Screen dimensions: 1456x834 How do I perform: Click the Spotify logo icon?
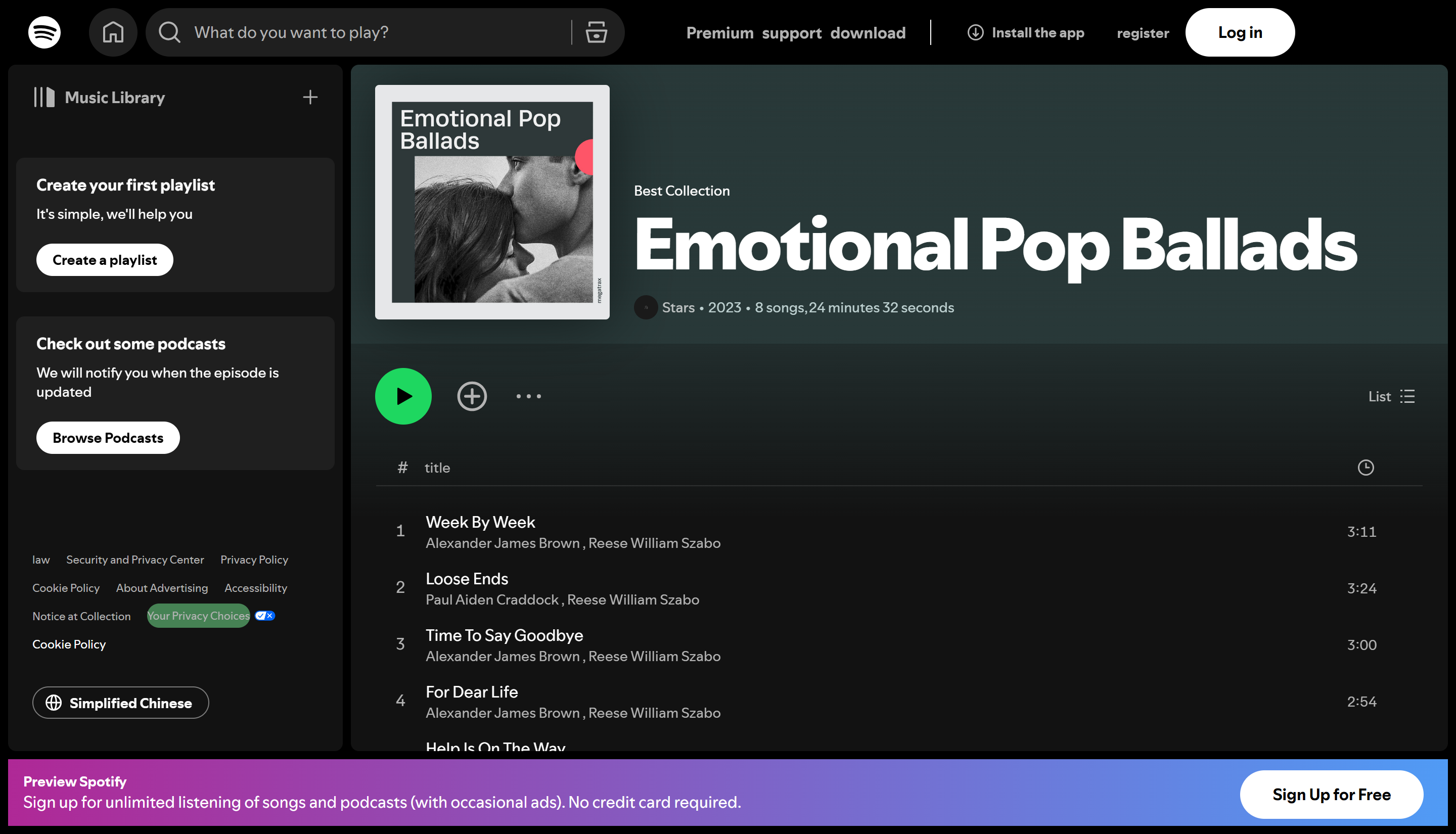coord(44,33)
